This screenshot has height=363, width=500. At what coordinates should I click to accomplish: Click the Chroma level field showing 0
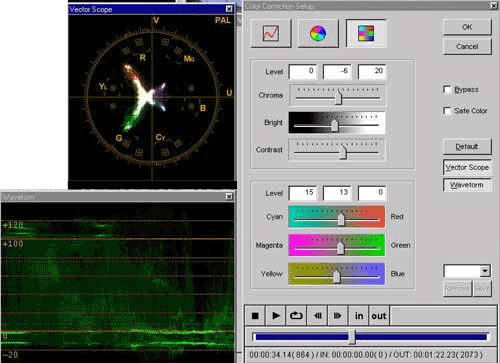pyautogui.click(x=303, y=71)
